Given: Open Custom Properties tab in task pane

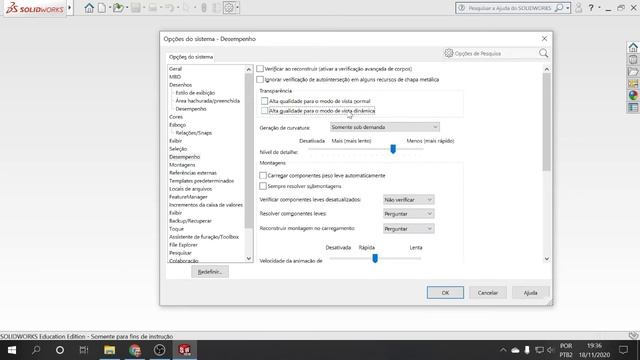Looking at the screenshot, I should click(x=633, y=107).
